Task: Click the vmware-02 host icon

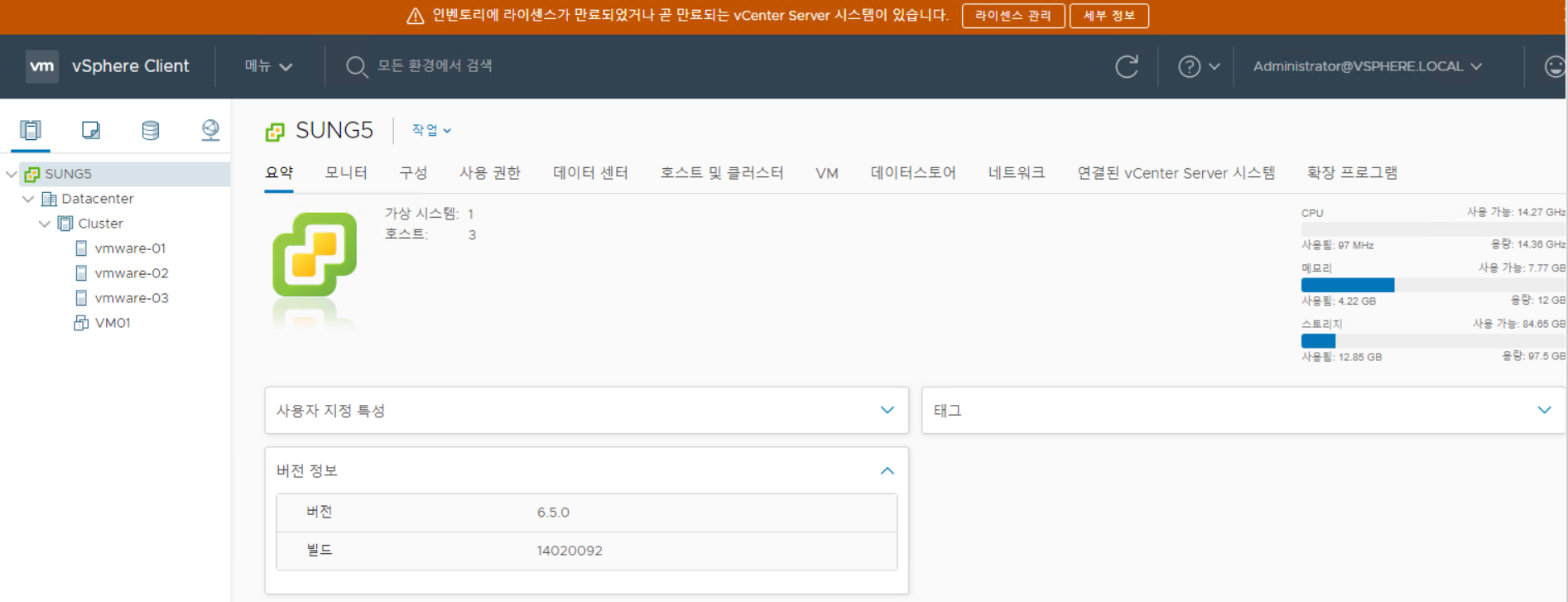Action: click(81, 273)
